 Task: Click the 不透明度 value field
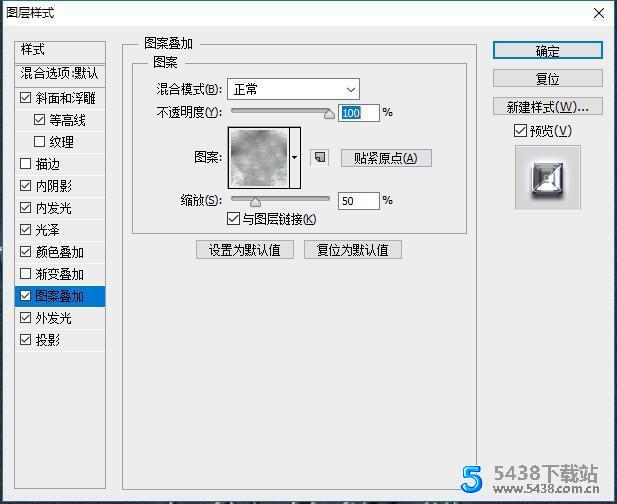359,113
